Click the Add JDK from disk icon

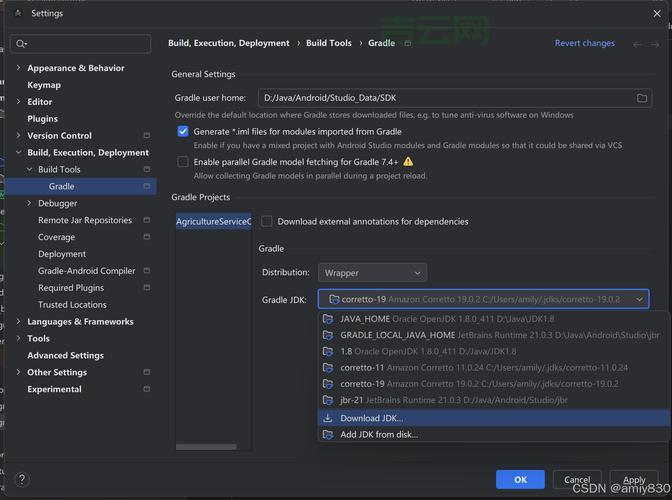328,435
